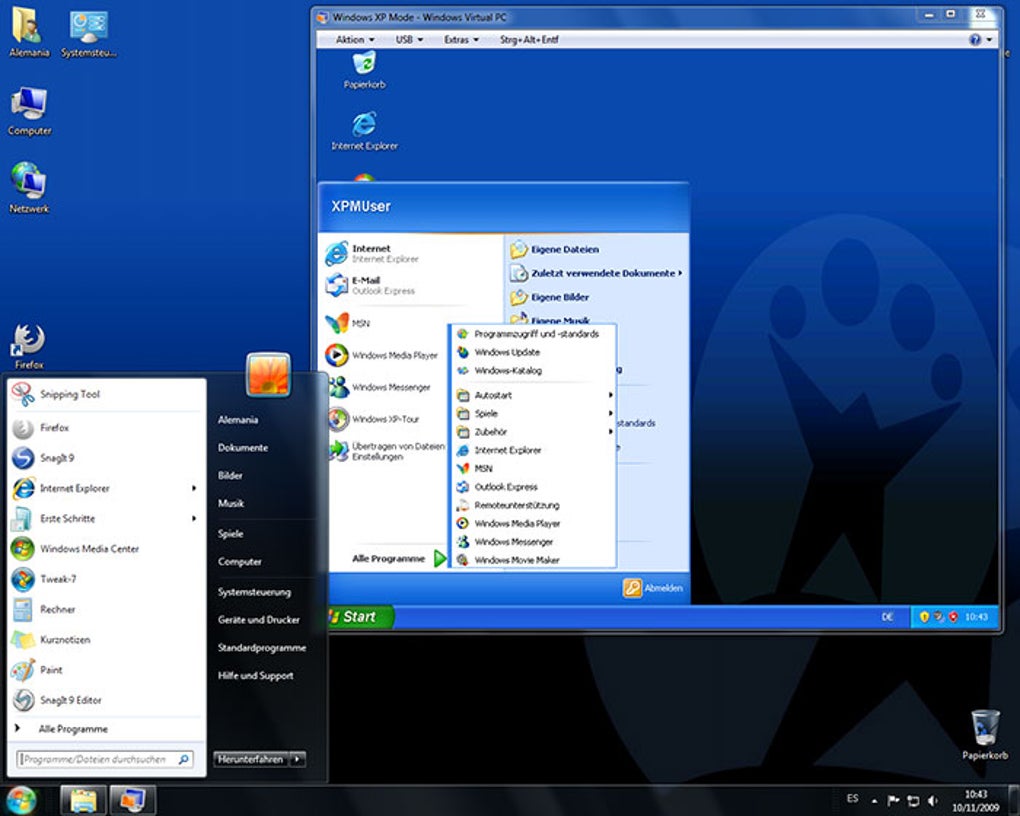Open Snipping Tool from start menu
The image size is (1020, 816).
point(70,395)
